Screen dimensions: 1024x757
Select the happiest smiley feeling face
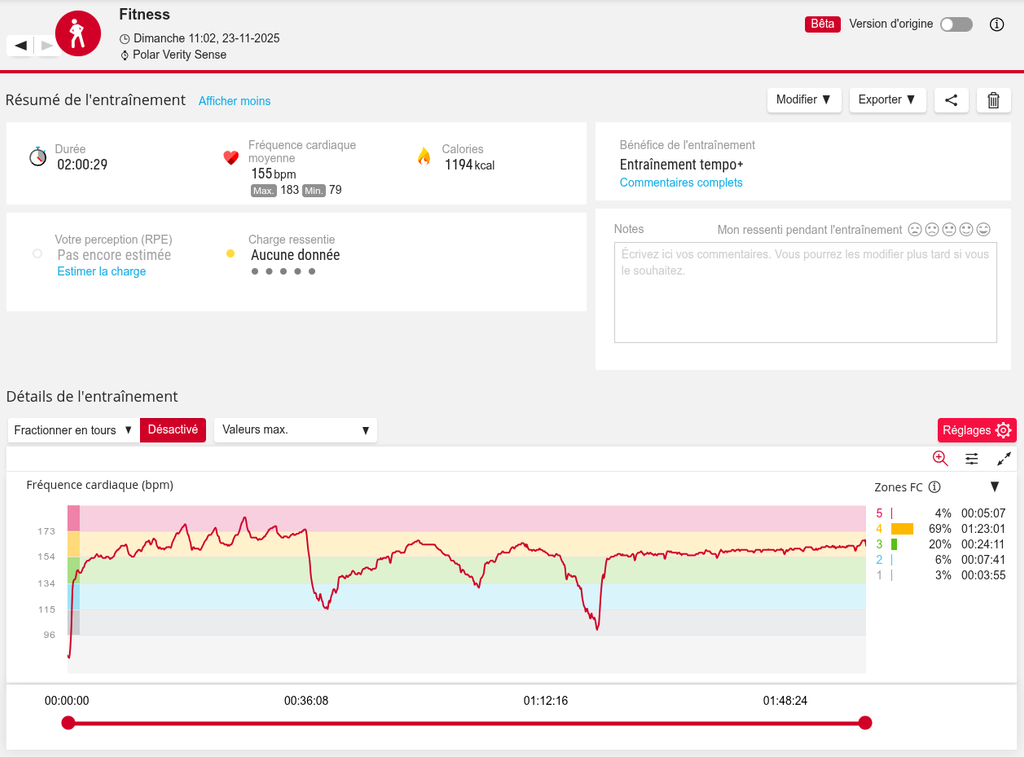pyautogui.click(x=983, y=230)
